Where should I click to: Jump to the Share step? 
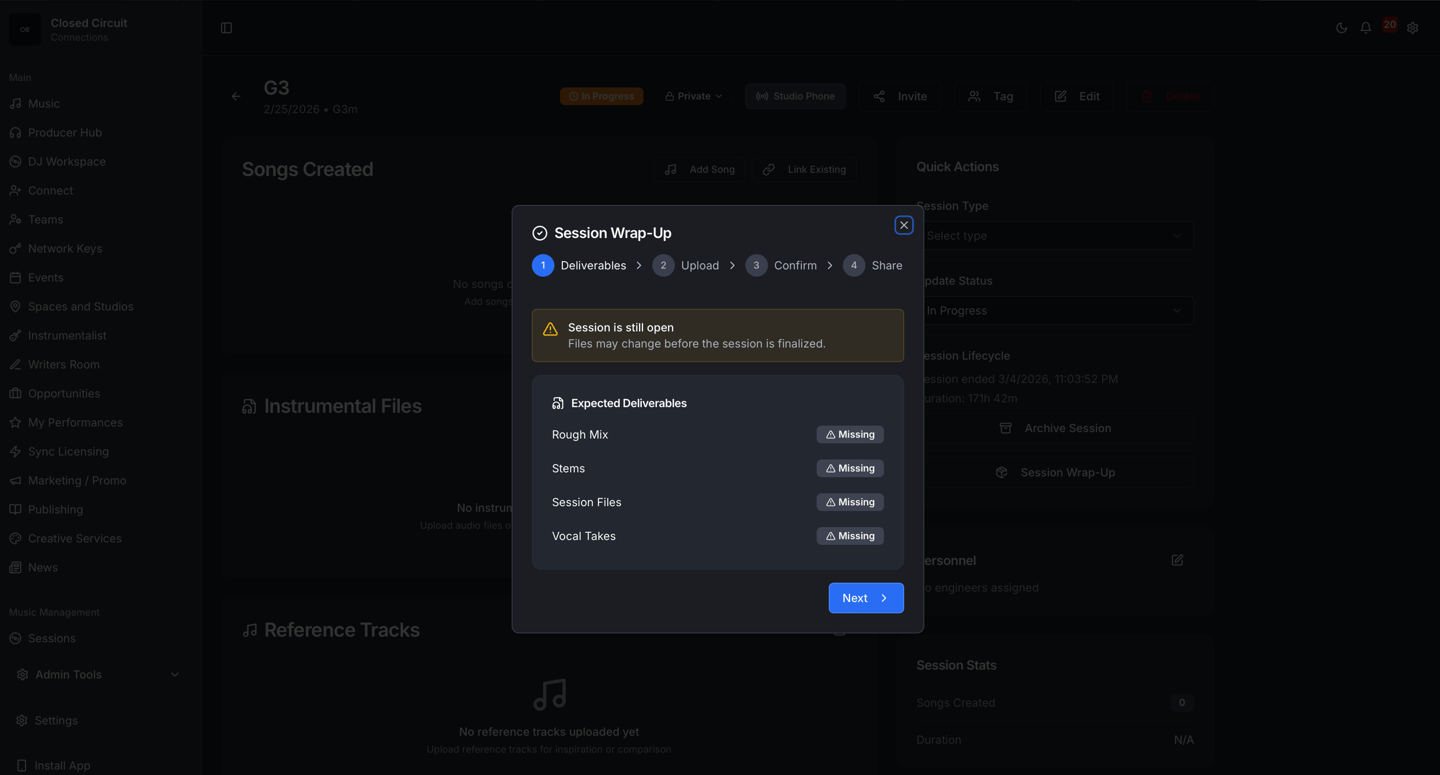[x=873, y=265]
